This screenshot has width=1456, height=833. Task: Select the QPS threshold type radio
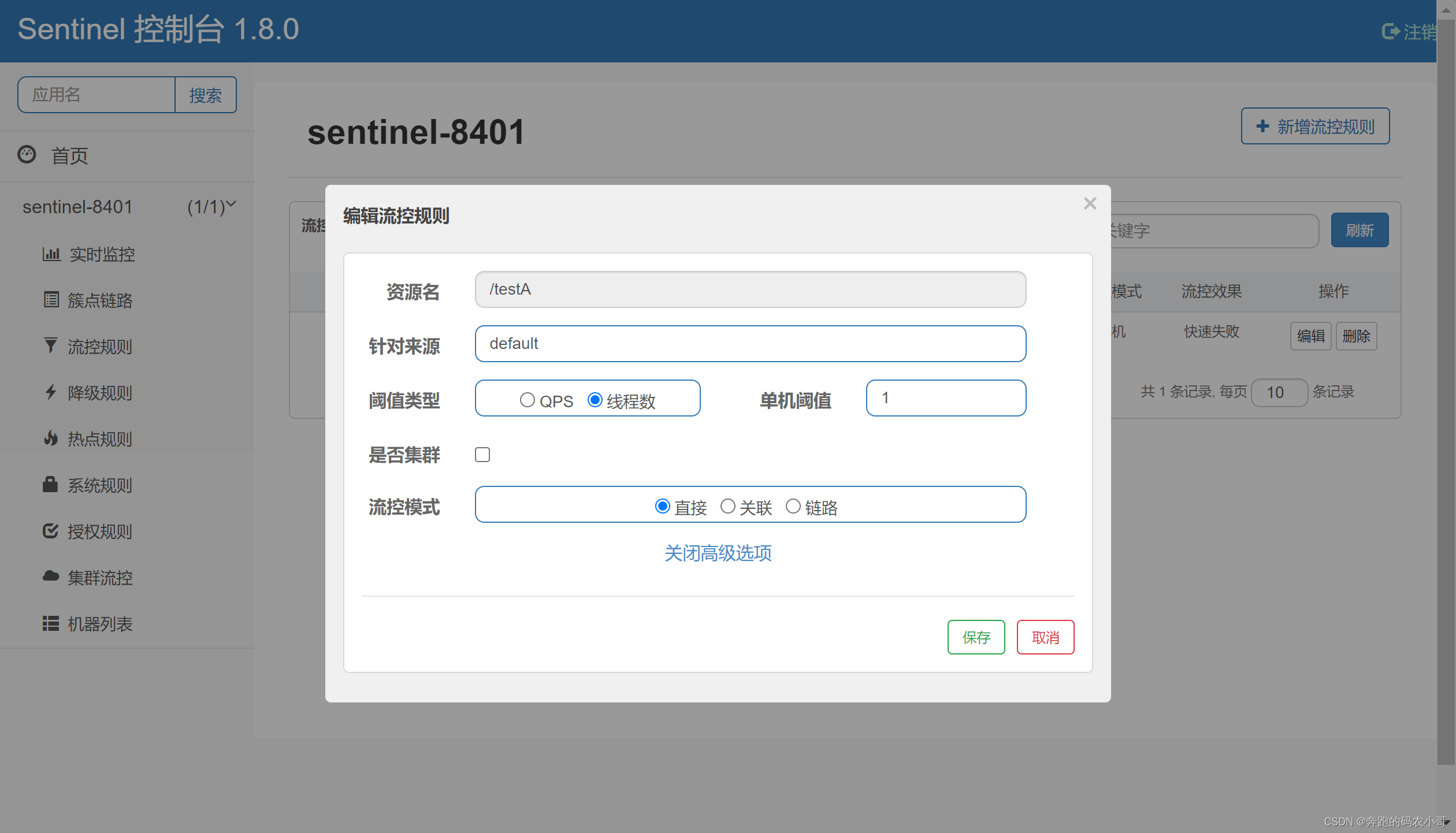527,400
